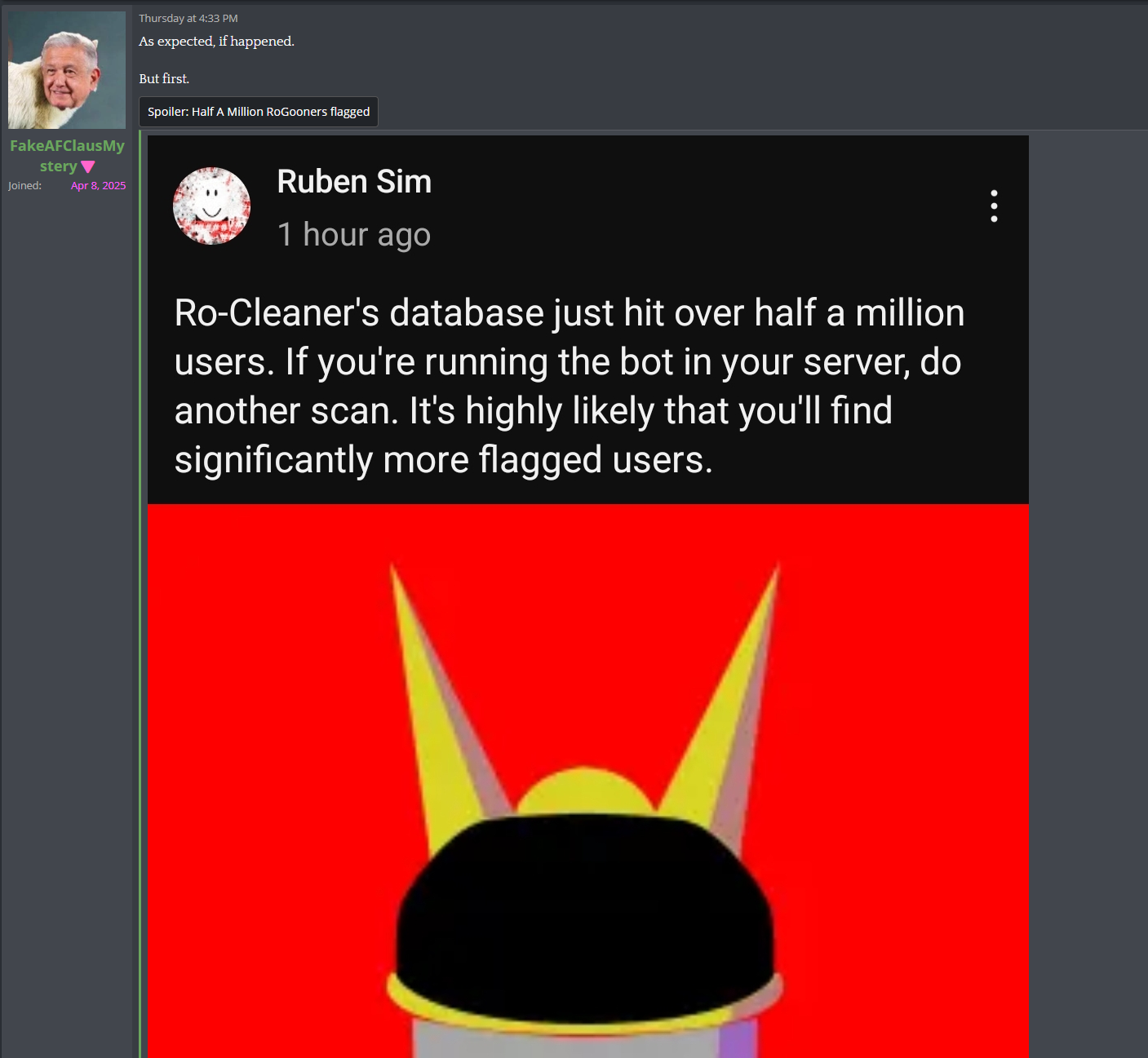Collapse the Half A Million RoGooners spoiler
This screenshot has height=1058, width=1148.
click(259, 112)
